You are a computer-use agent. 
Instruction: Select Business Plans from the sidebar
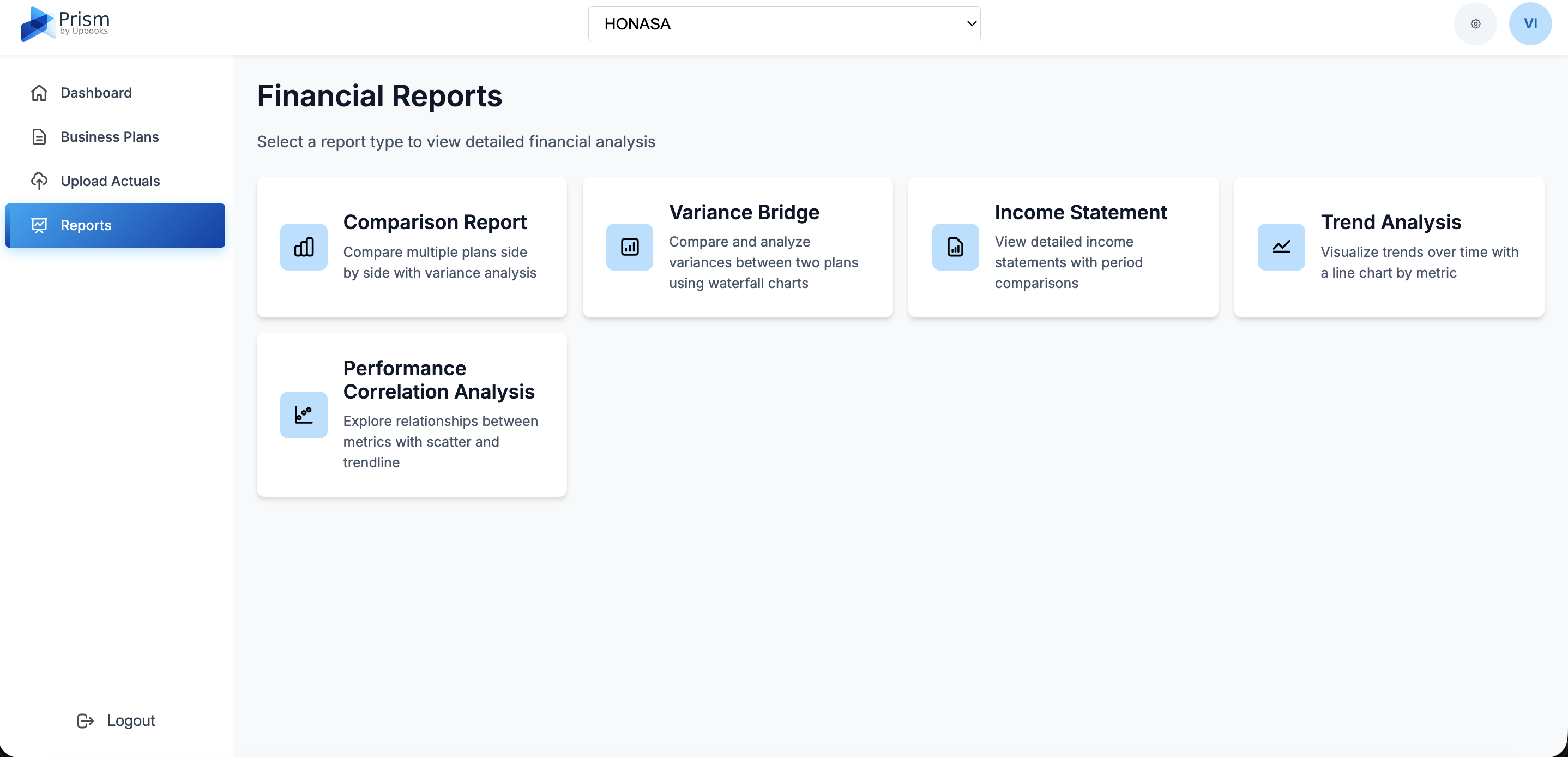110,136
